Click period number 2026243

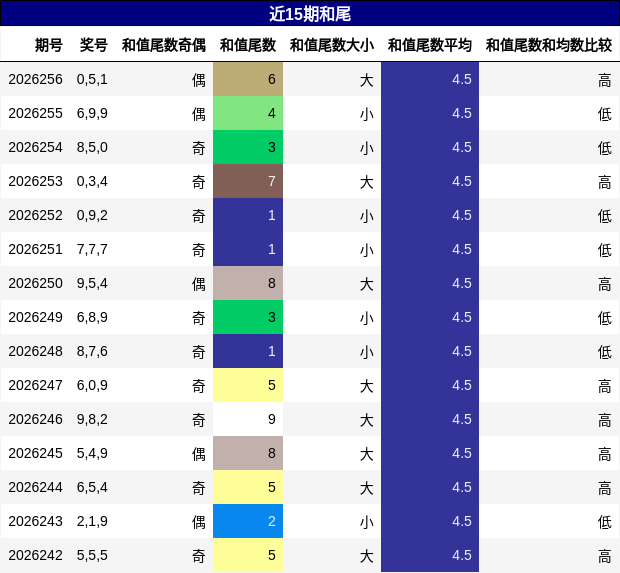pyautogui.click(x=35, y=521)
